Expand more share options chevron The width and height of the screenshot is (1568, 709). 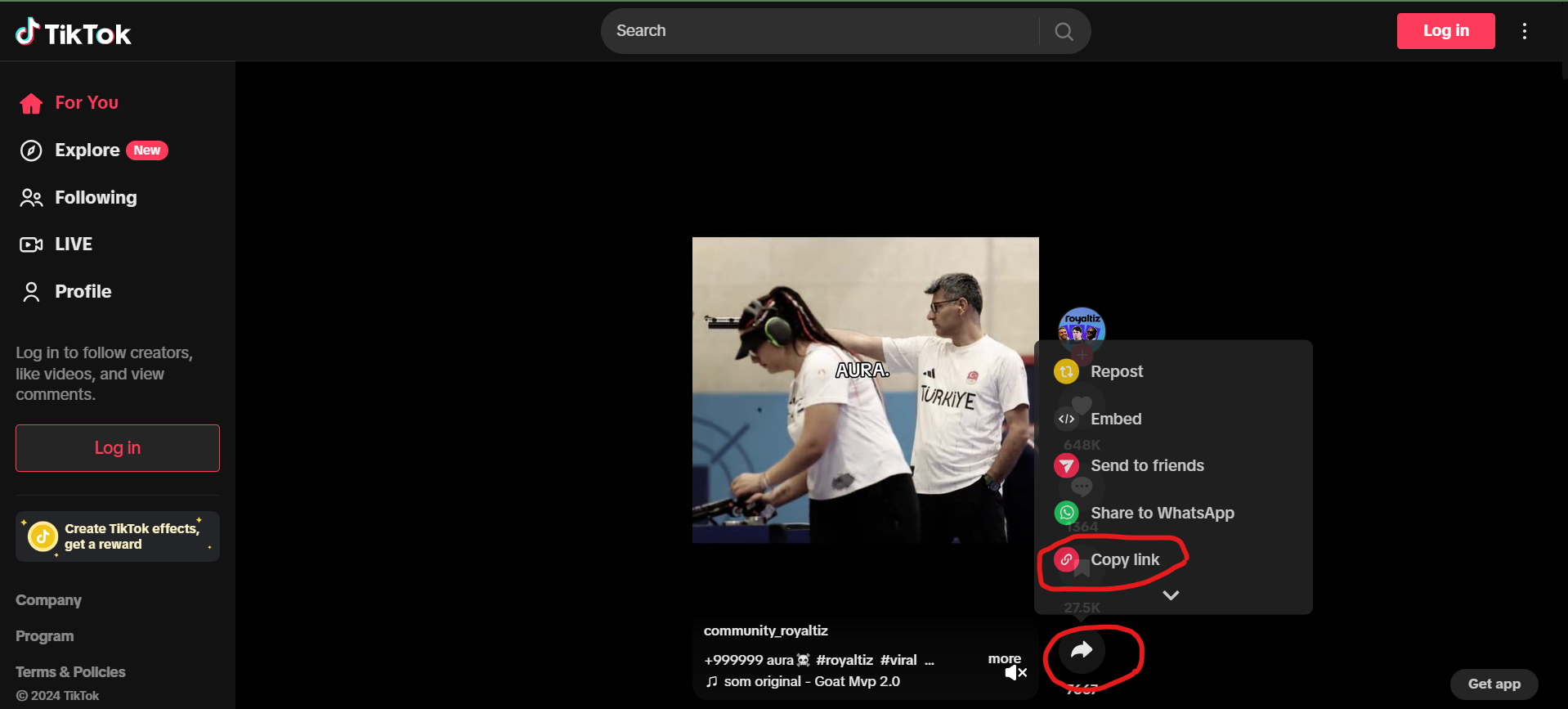1171,595
